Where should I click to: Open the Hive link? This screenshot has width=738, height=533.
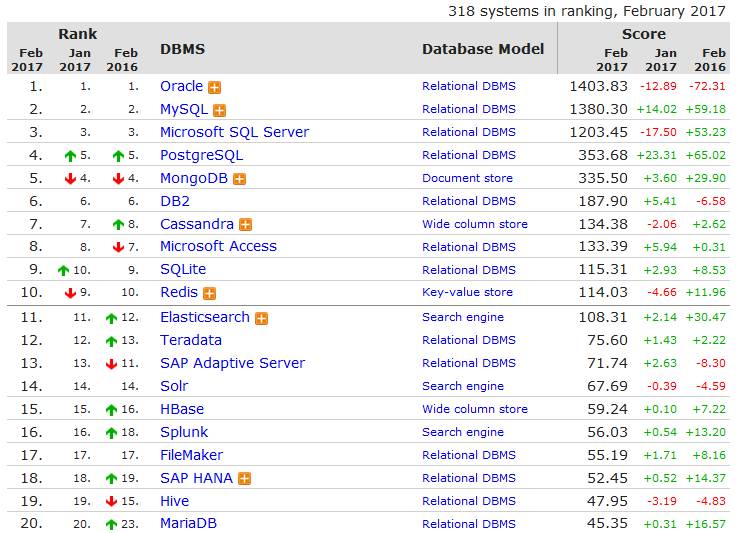pyautogui.click(x=174, y=501)
